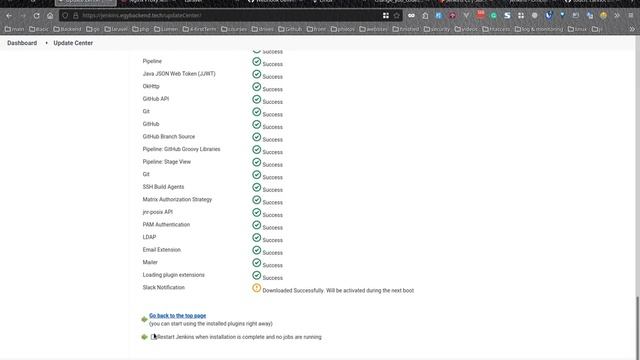Expand hidden extensions with toolbar chevron
Image resolution: width=640 pixels, height=360 pixels.
tap(617, 16)
